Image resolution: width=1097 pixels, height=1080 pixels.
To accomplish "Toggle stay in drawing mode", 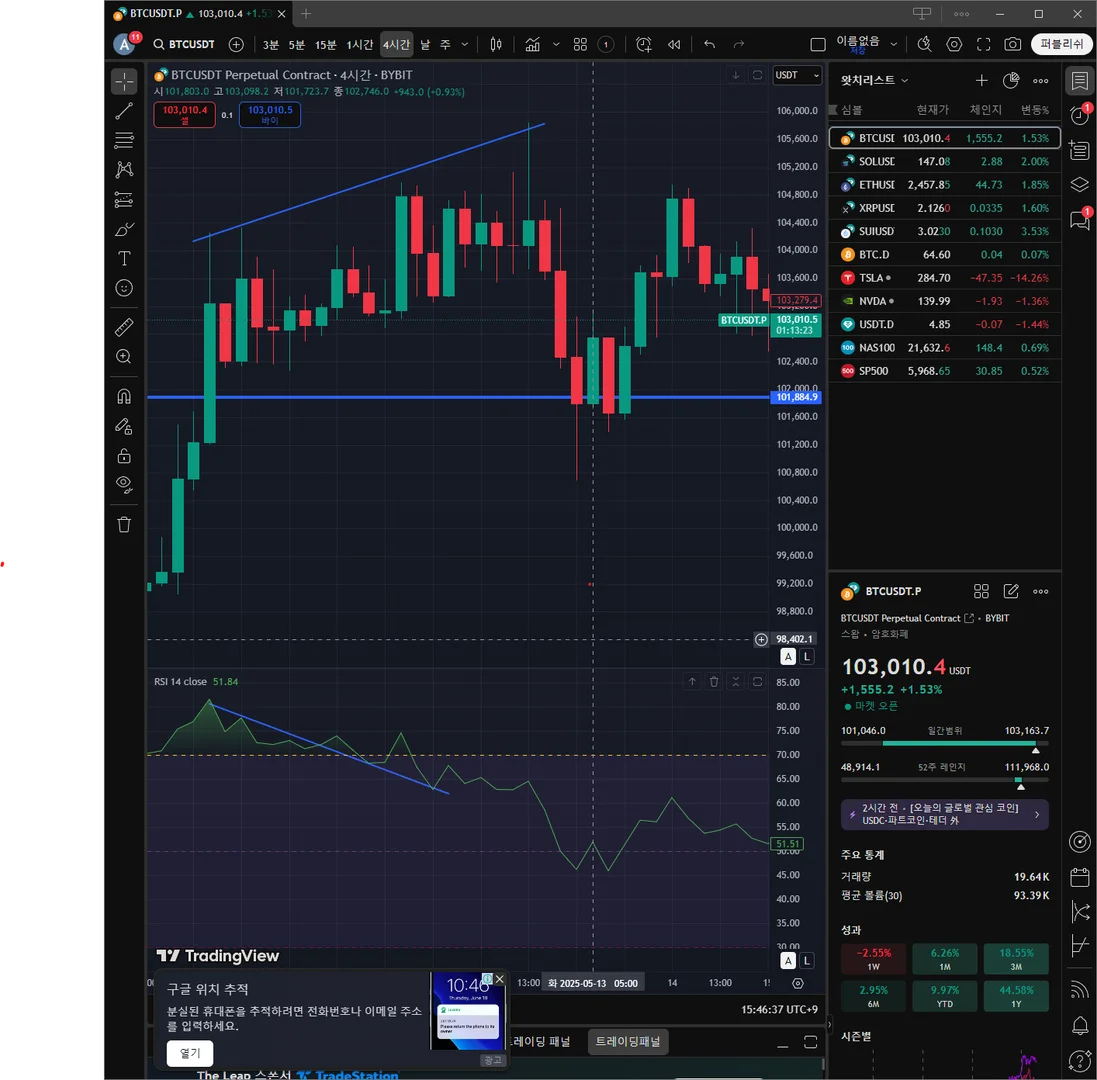I will point(124,427).
